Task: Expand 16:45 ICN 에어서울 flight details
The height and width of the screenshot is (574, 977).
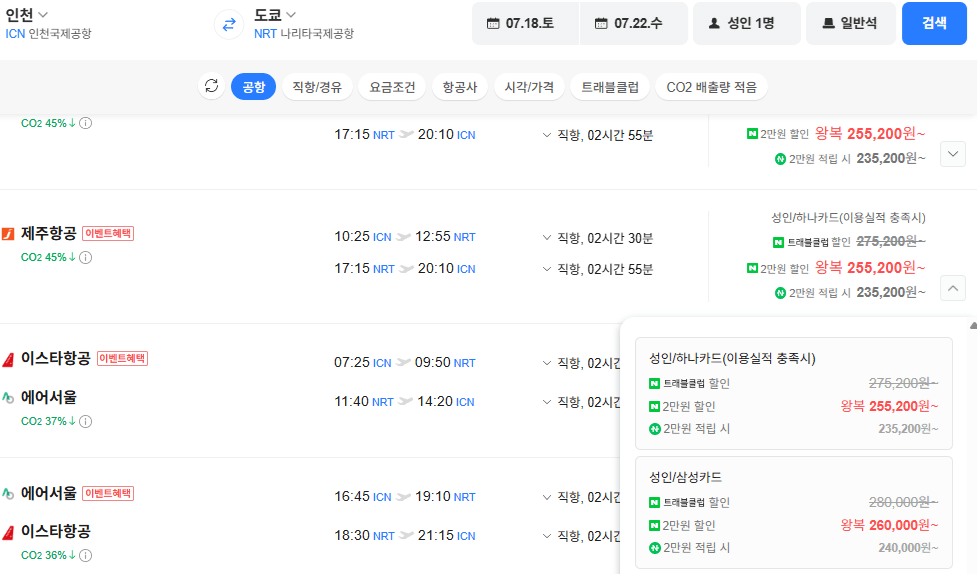Action: 546,497
